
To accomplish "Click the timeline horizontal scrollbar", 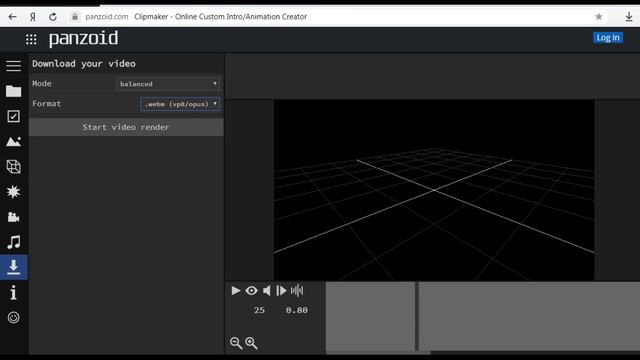I will (378, 352).
